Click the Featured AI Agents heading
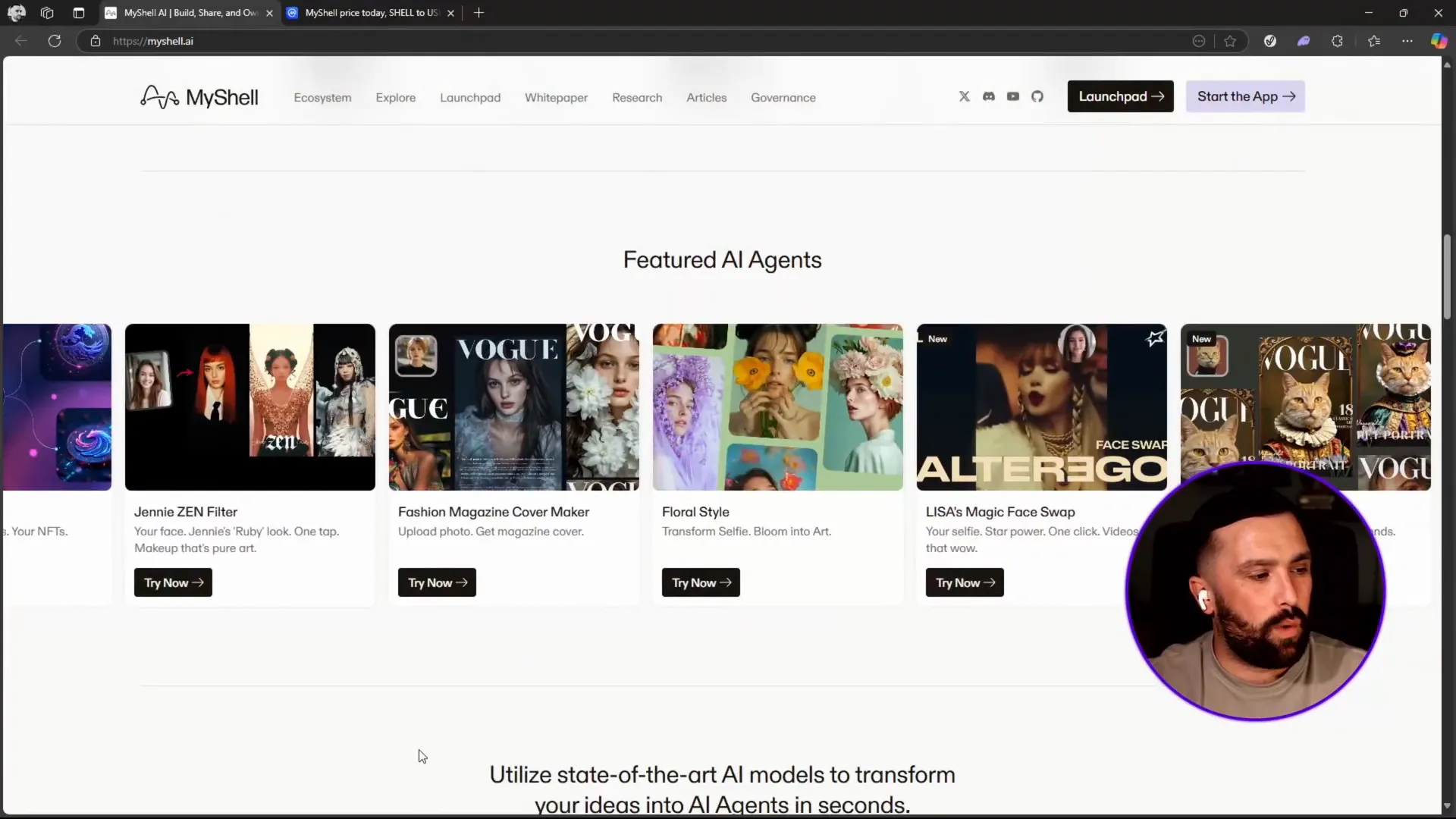 [x=722, y=260]
